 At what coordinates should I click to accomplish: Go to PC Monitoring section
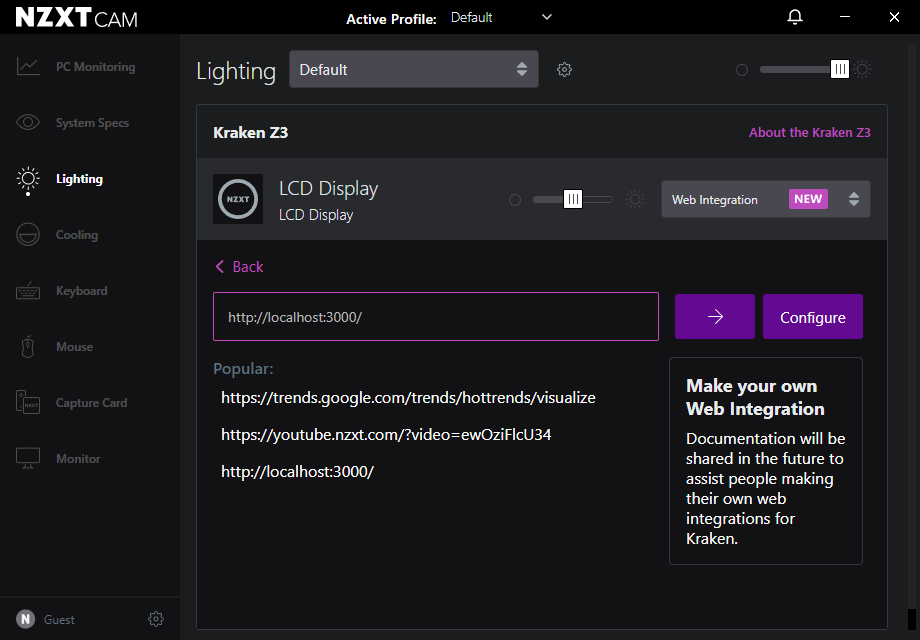(96, 67)
